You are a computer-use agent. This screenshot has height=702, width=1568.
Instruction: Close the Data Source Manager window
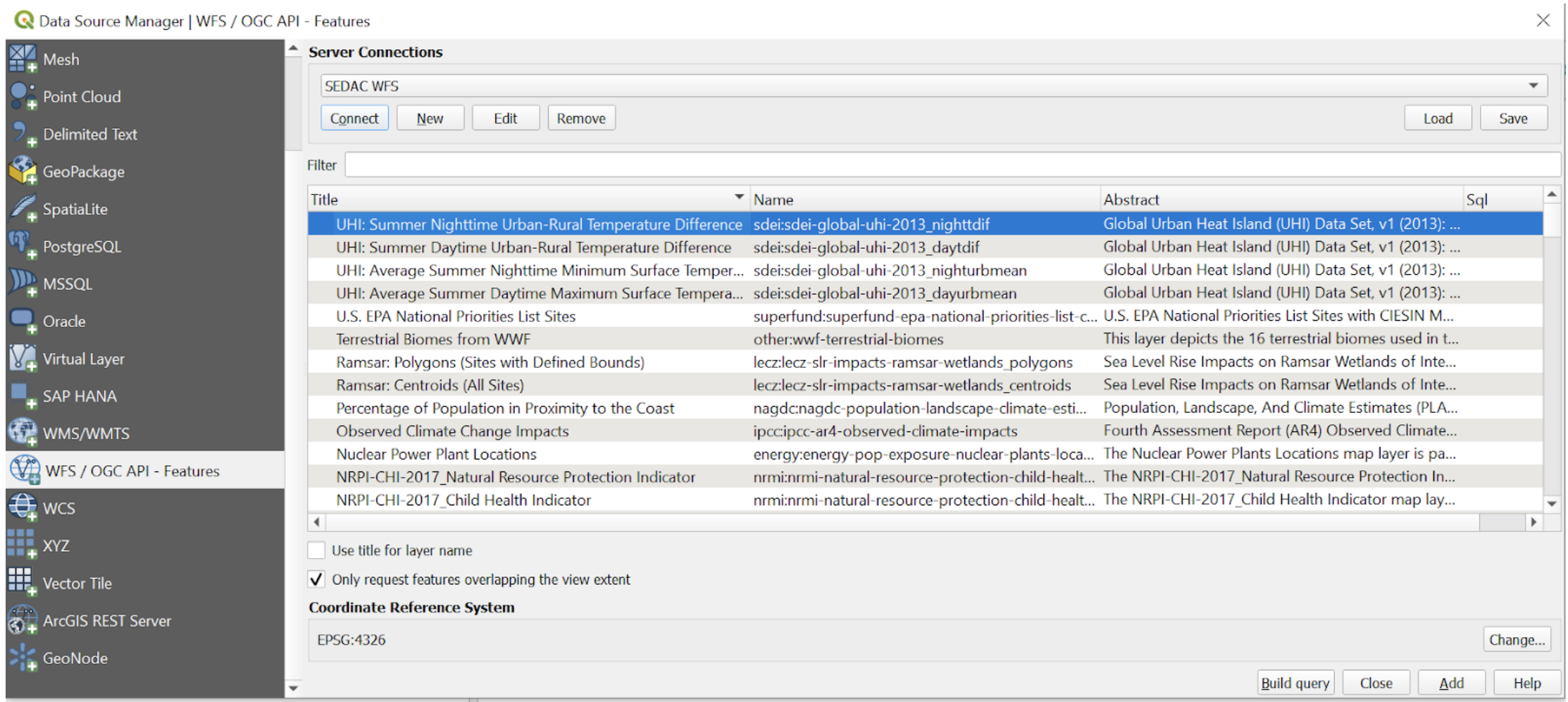click(x=1543, y=20)
